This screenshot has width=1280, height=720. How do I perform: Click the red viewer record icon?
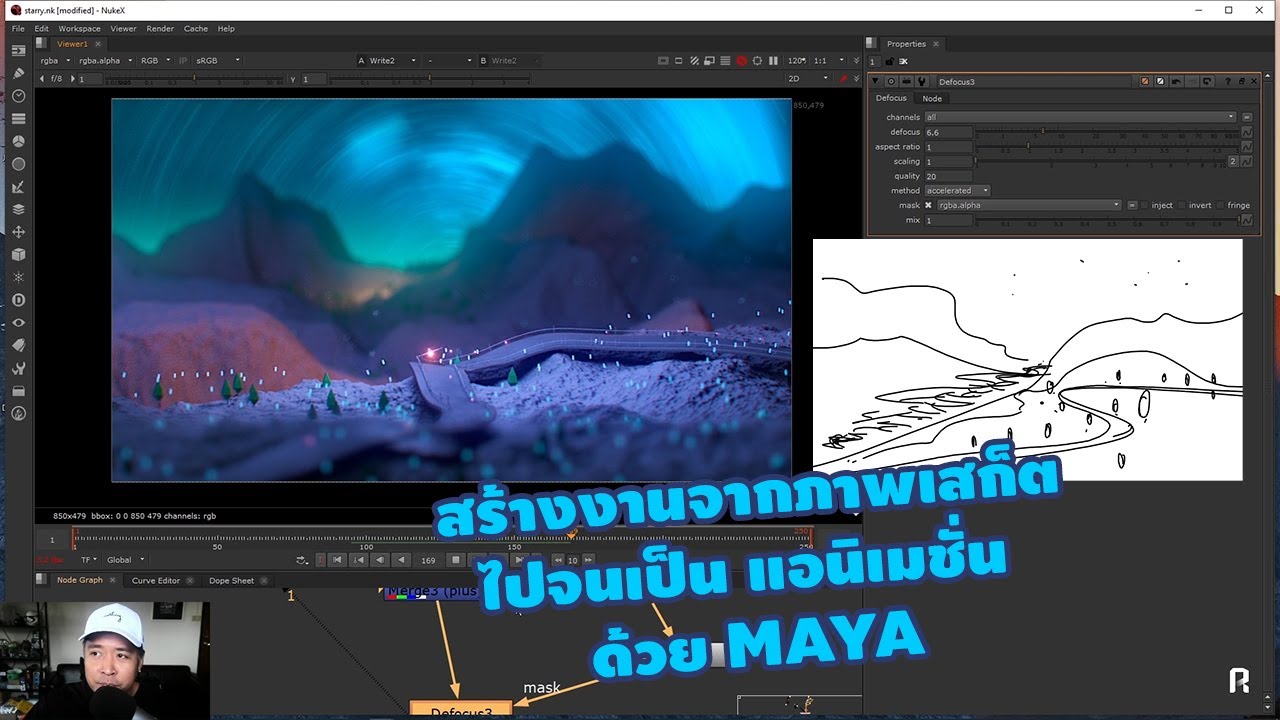tap(742, 61)
